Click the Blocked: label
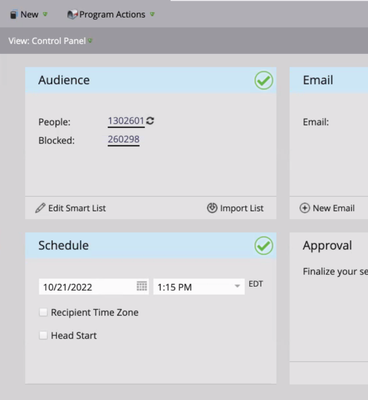 pos(56,141)
